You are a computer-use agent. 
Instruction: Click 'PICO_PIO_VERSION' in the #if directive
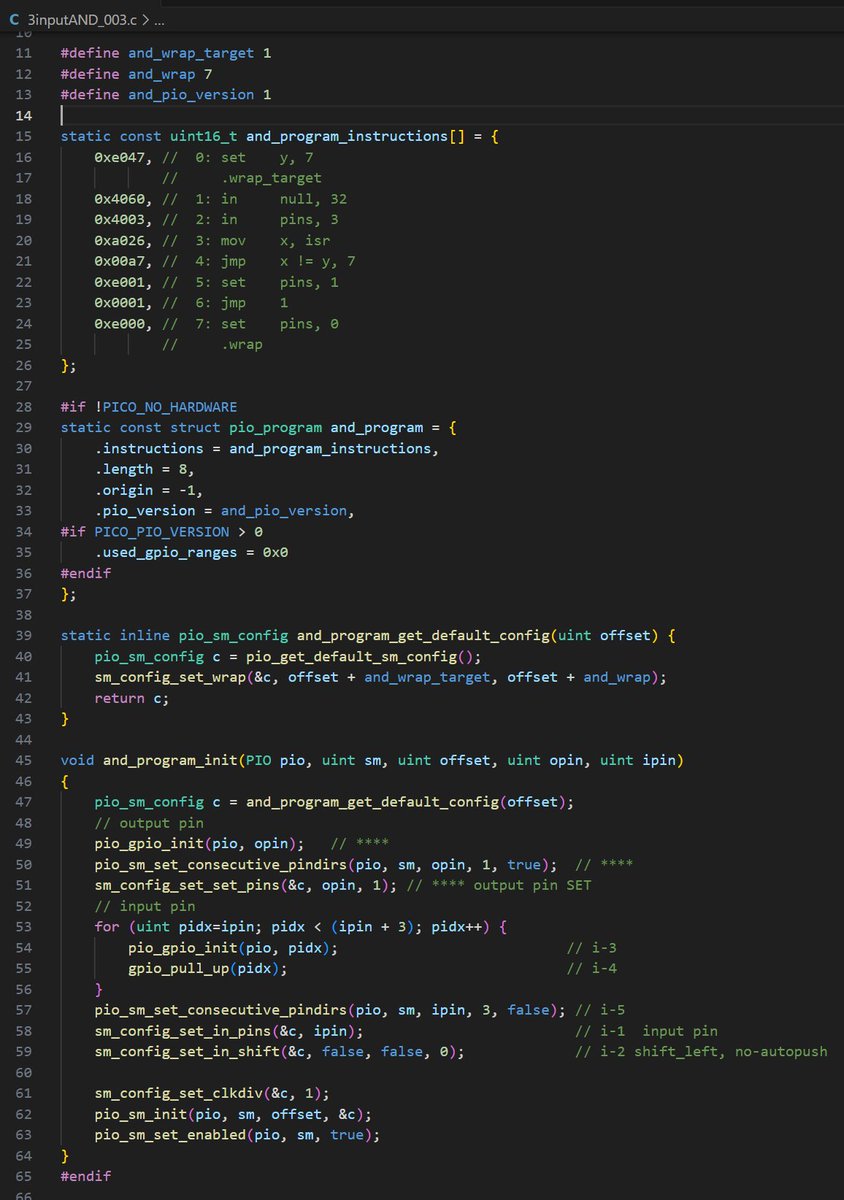pos(162,532)
